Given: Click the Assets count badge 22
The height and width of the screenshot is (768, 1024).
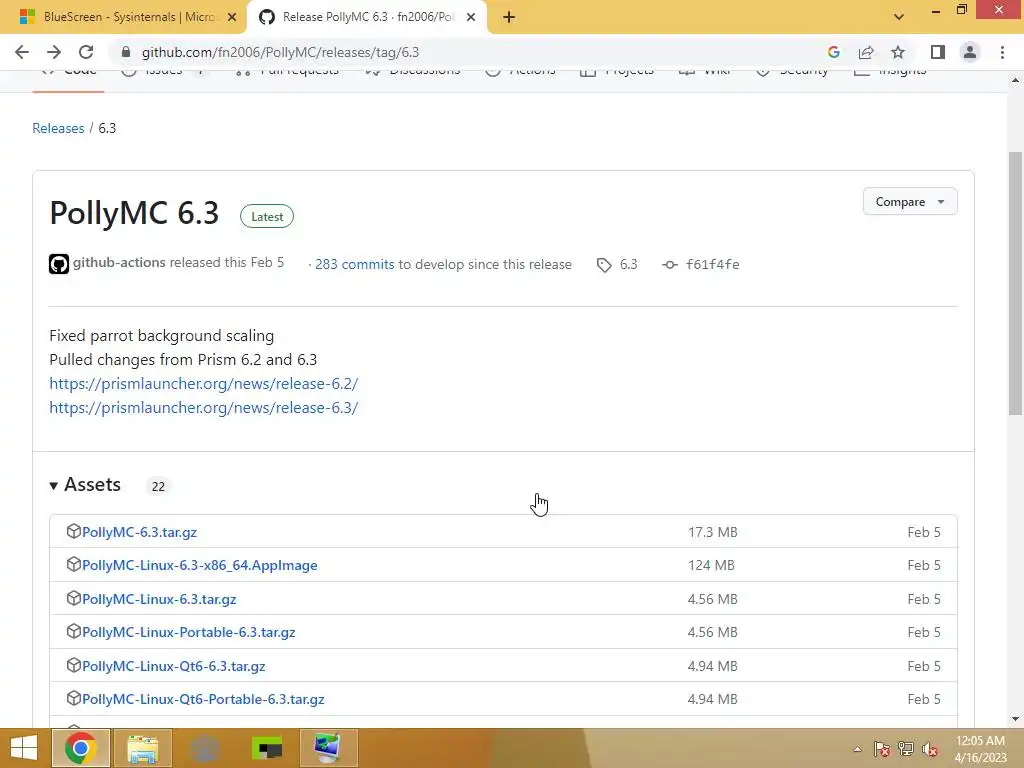Looking at the screenshot, I should coord(158,487).
